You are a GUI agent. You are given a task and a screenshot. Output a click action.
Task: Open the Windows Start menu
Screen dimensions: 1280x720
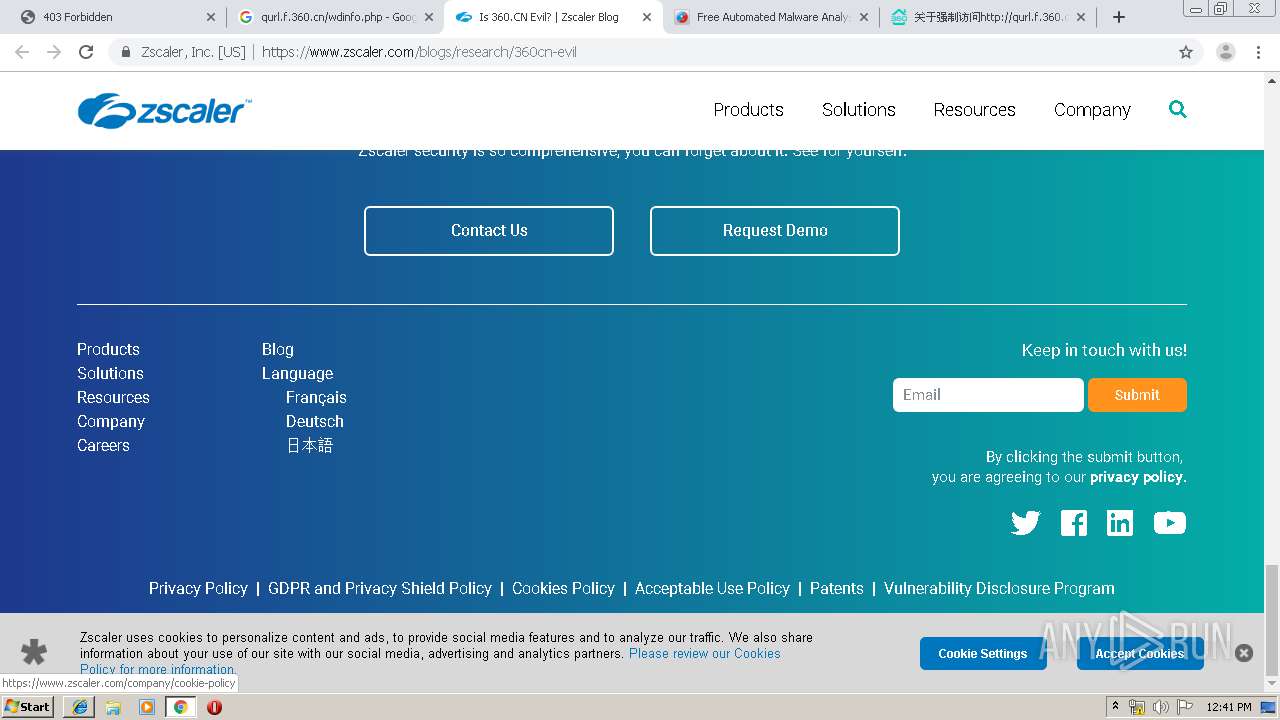[27, 707]
